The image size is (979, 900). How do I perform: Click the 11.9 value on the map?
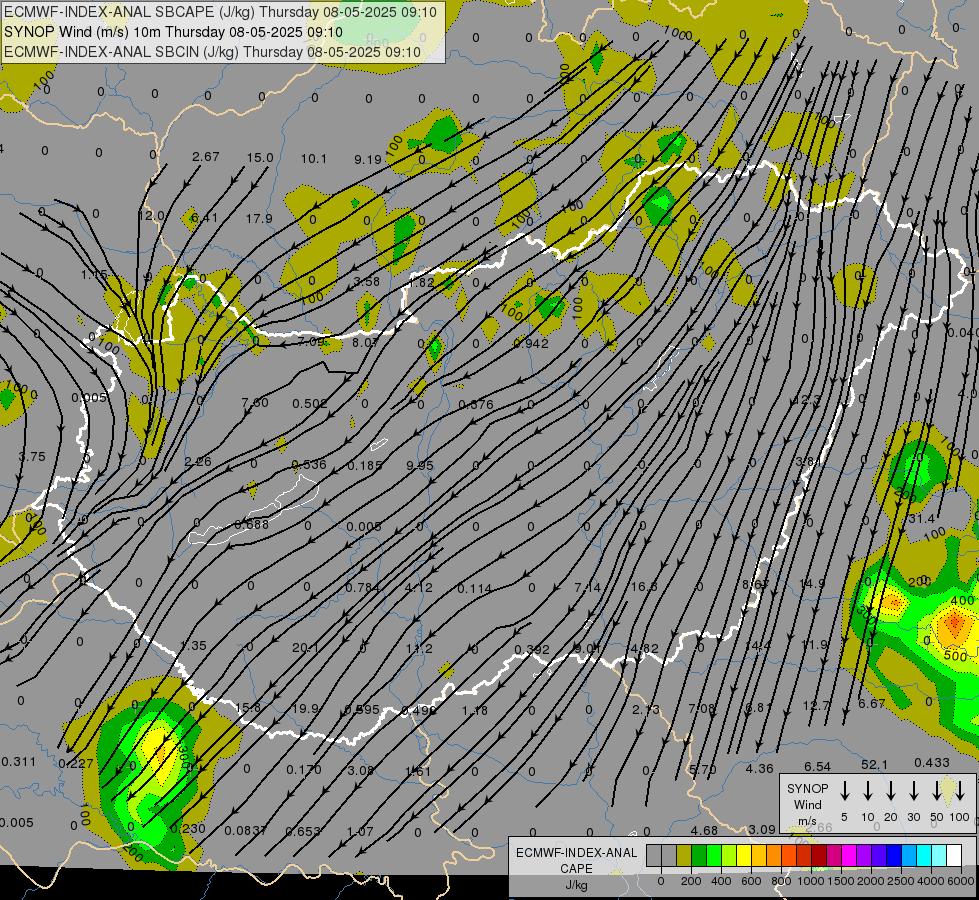click(x=815, y=644)
